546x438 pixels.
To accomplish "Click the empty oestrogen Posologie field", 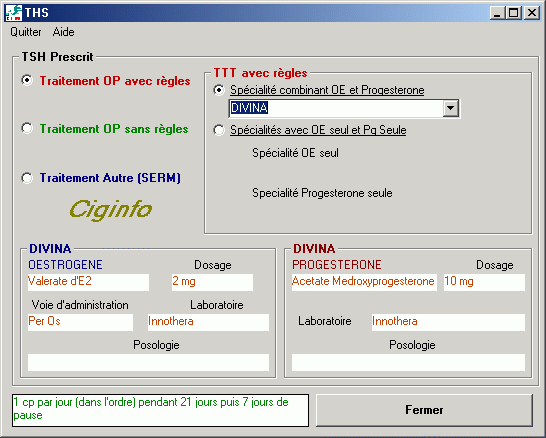I will coord(148,362).
